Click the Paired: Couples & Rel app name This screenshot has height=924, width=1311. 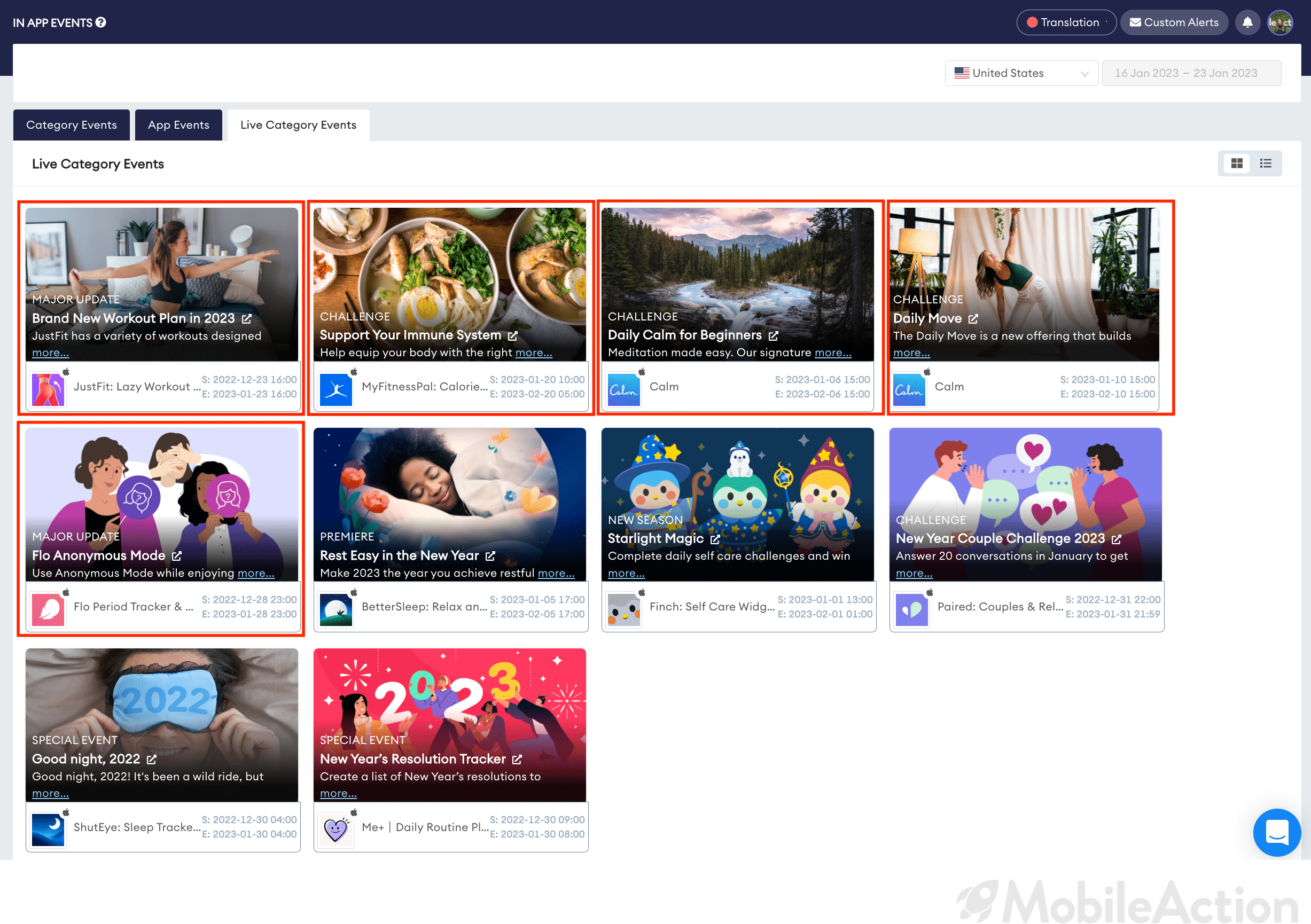click(x=1001, y=607)
